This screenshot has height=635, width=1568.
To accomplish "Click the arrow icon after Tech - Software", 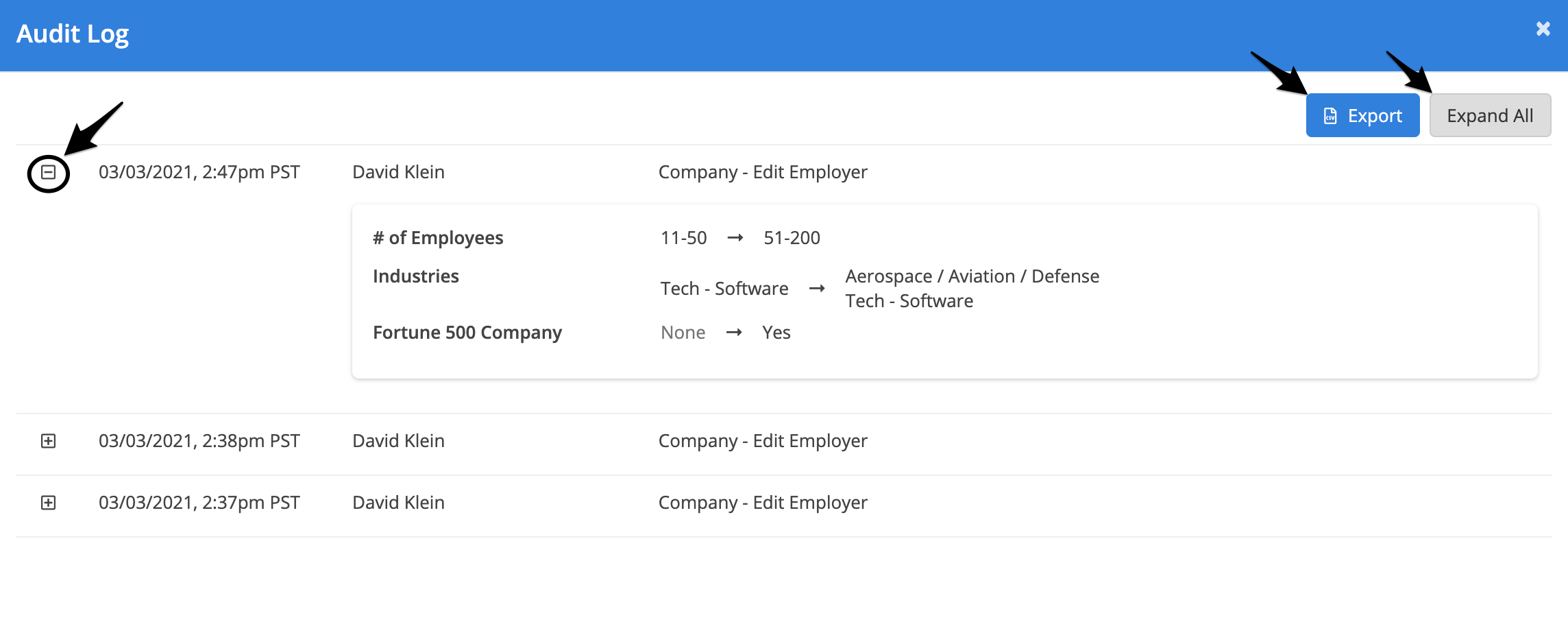I will (x=816, y=289).
